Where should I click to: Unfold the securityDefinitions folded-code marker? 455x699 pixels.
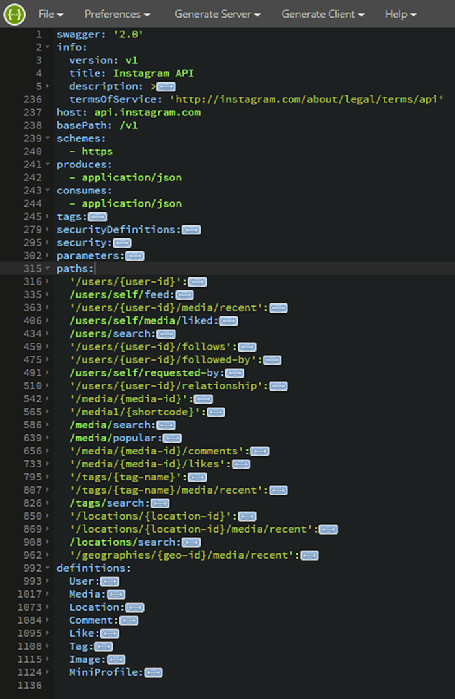coord(191,230)
